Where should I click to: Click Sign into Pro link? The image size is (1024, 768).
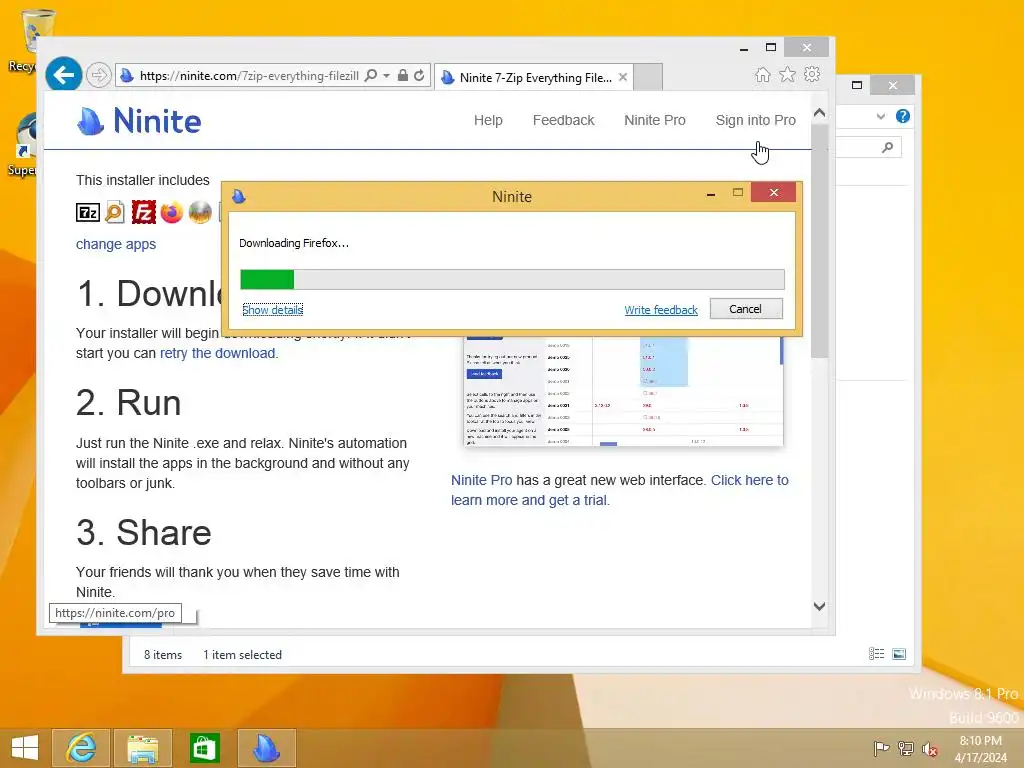click(756, 120)
